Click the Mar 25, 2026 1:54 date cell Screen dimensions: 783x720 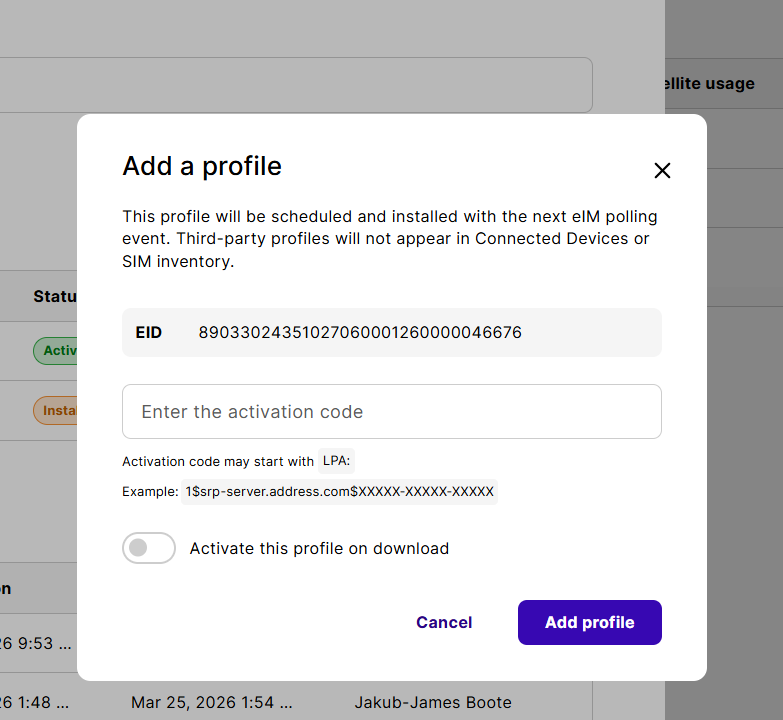point(210,702)
